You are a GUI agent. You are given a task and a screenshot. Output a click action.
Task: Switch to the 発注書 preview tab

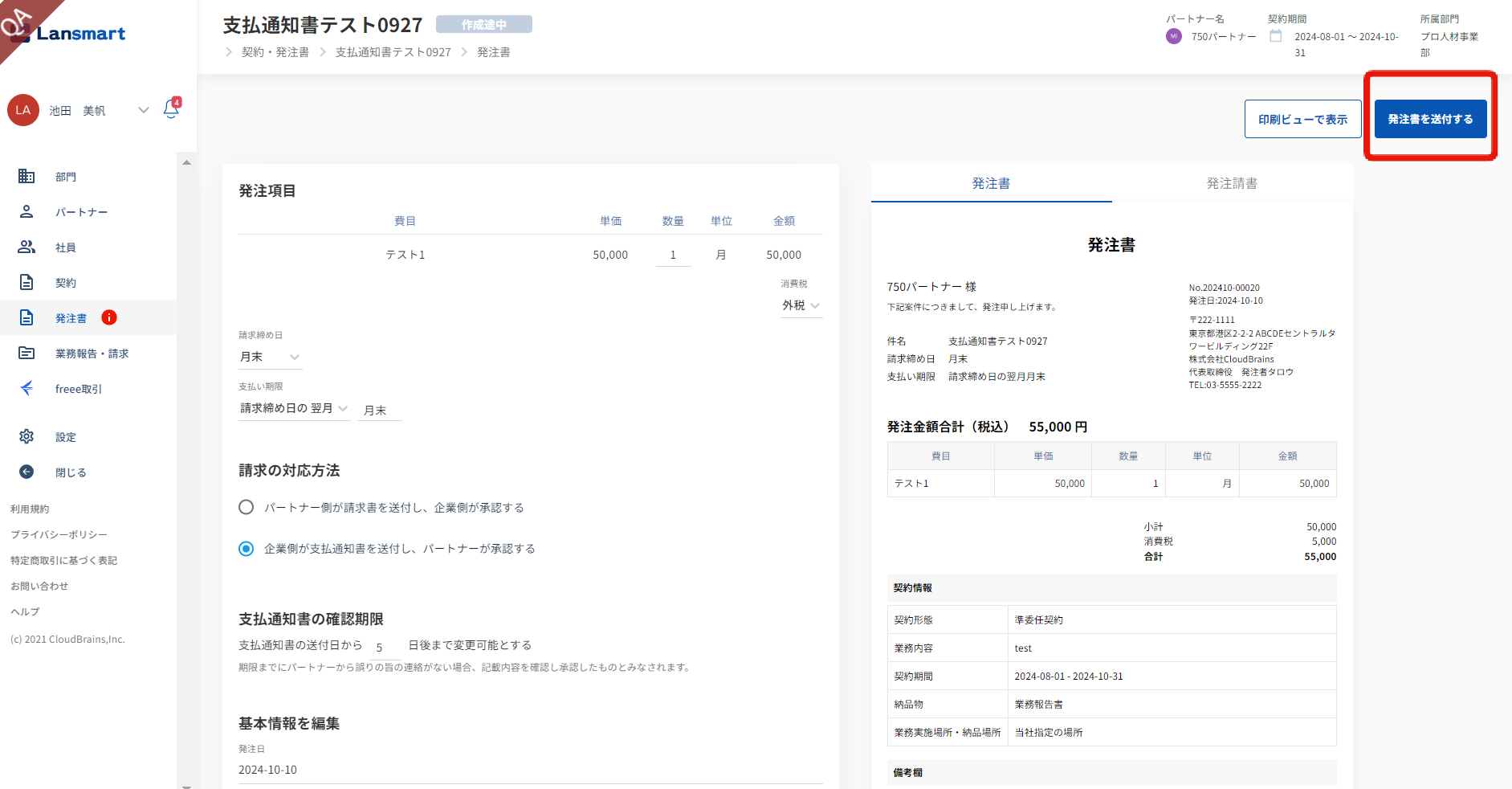coord(991,183)
